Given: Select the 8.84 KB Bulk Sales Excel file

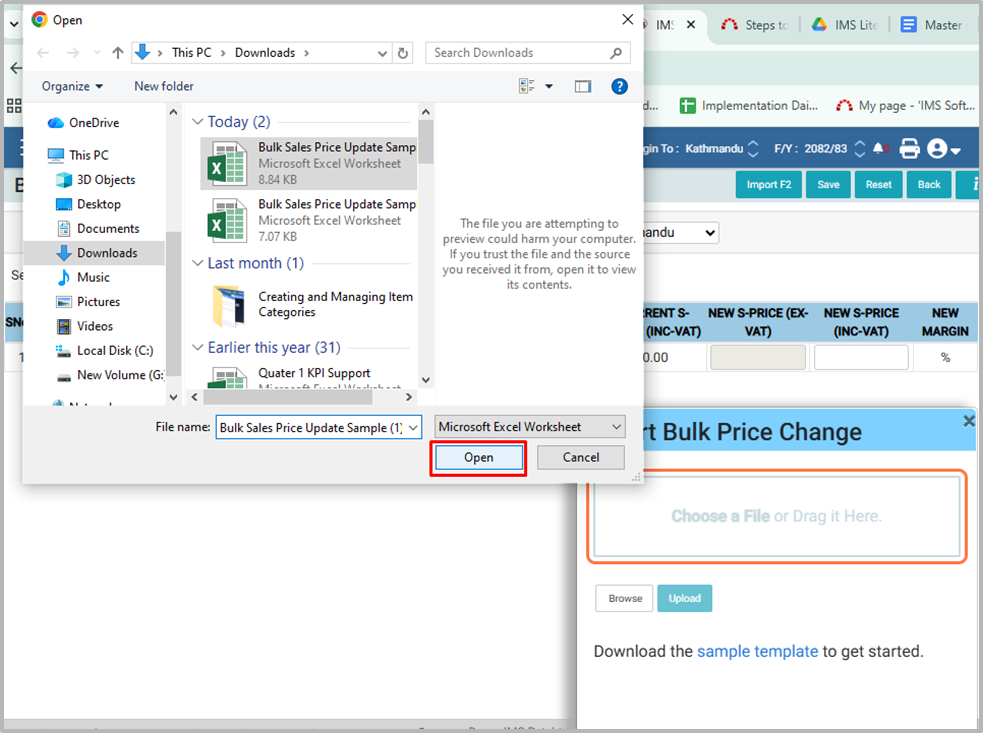Looking at the screenshot, I should pos(308,163).
